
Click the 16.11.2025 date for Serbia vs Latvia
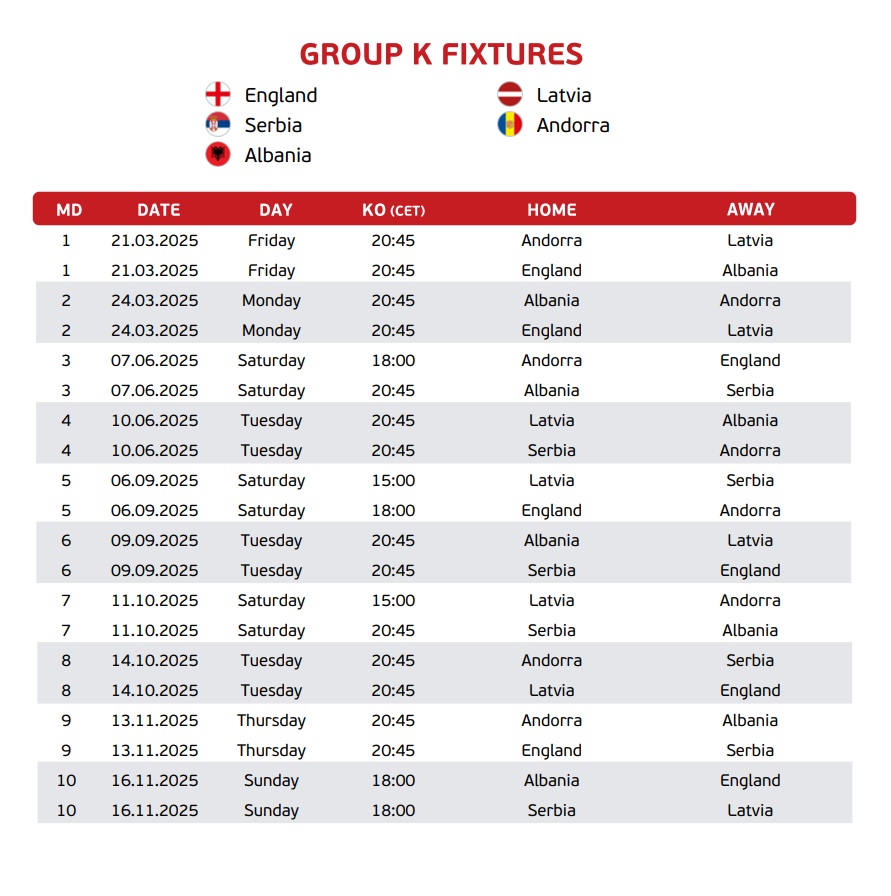[x=155, y=810]
